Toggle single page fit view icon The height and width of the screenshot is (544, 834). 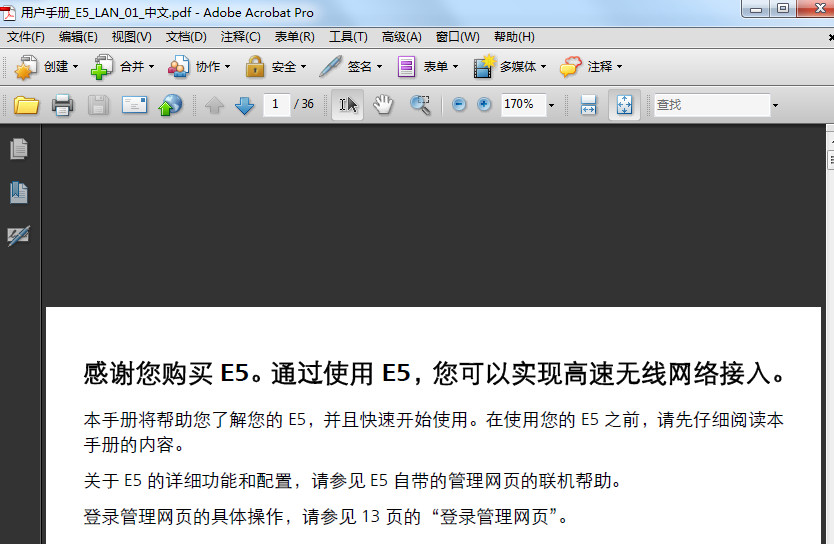[x=624, y=105]
